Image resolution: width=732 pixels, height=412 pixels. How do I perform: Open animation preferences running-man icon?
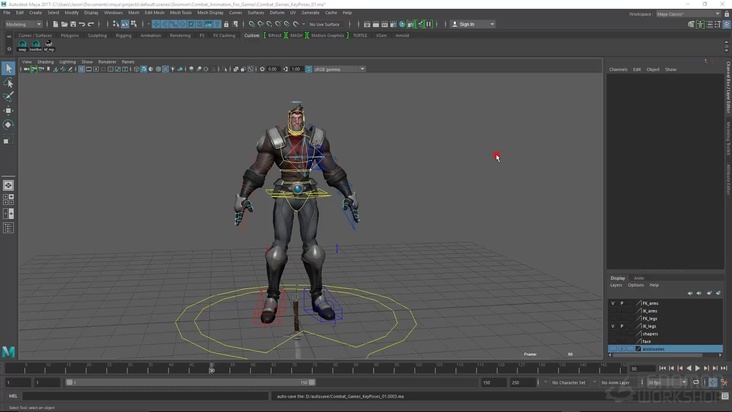[x=725, y=383]
